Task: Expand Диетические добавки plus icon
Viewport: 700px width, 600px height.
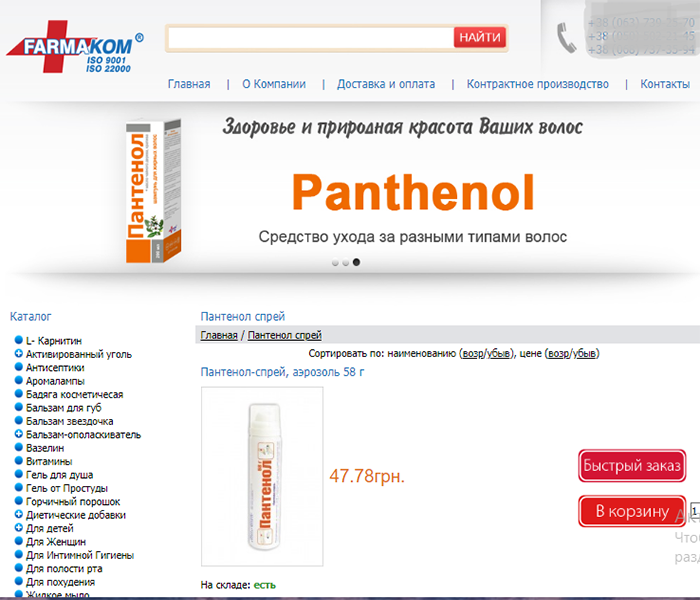Action: tap(18, 514)
